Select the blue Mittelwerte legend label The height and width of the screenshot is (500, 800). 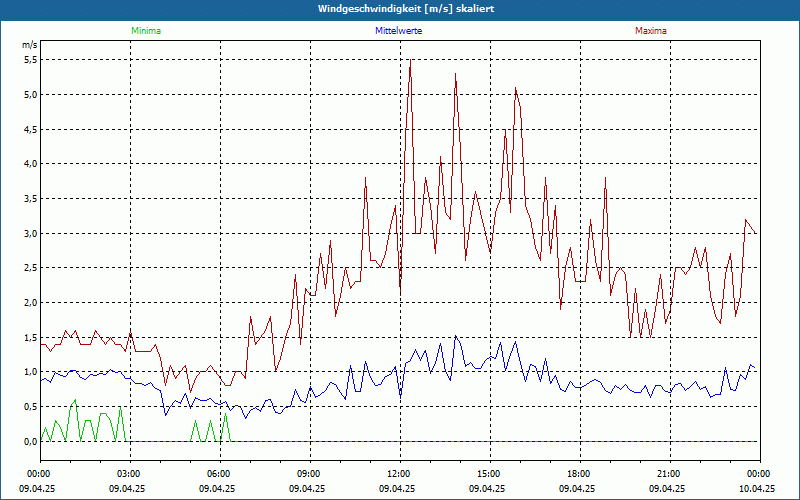point(398,31)
